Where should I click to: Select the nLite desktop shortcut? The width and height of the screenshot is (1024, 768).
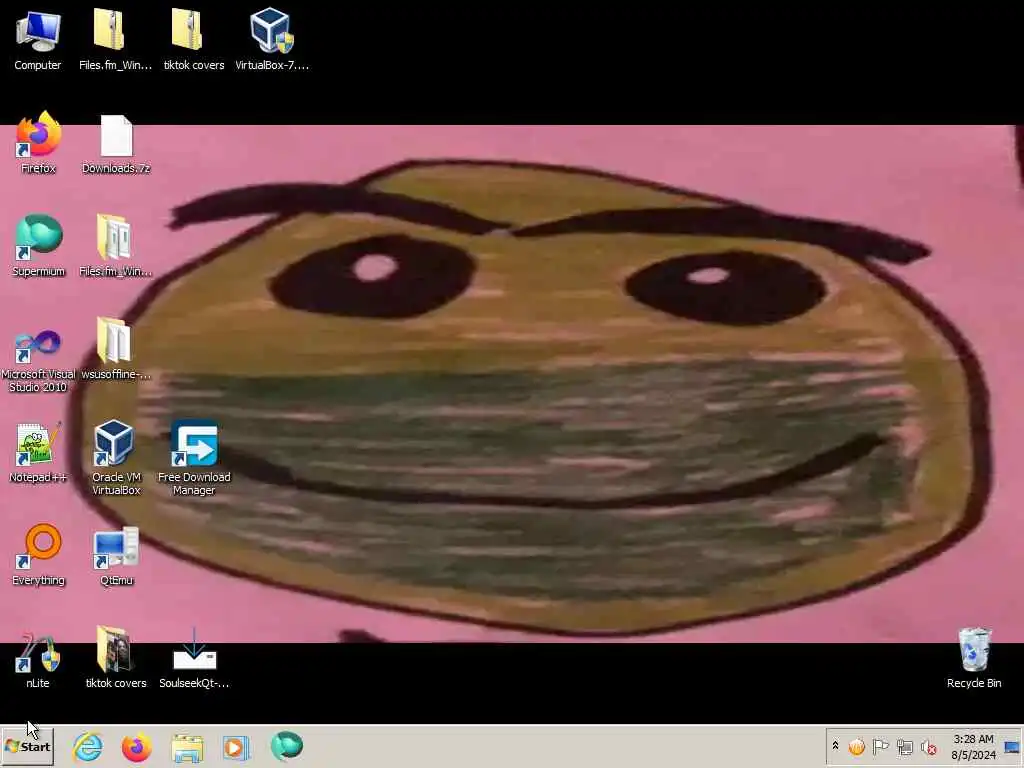click(x=38, y=658)
